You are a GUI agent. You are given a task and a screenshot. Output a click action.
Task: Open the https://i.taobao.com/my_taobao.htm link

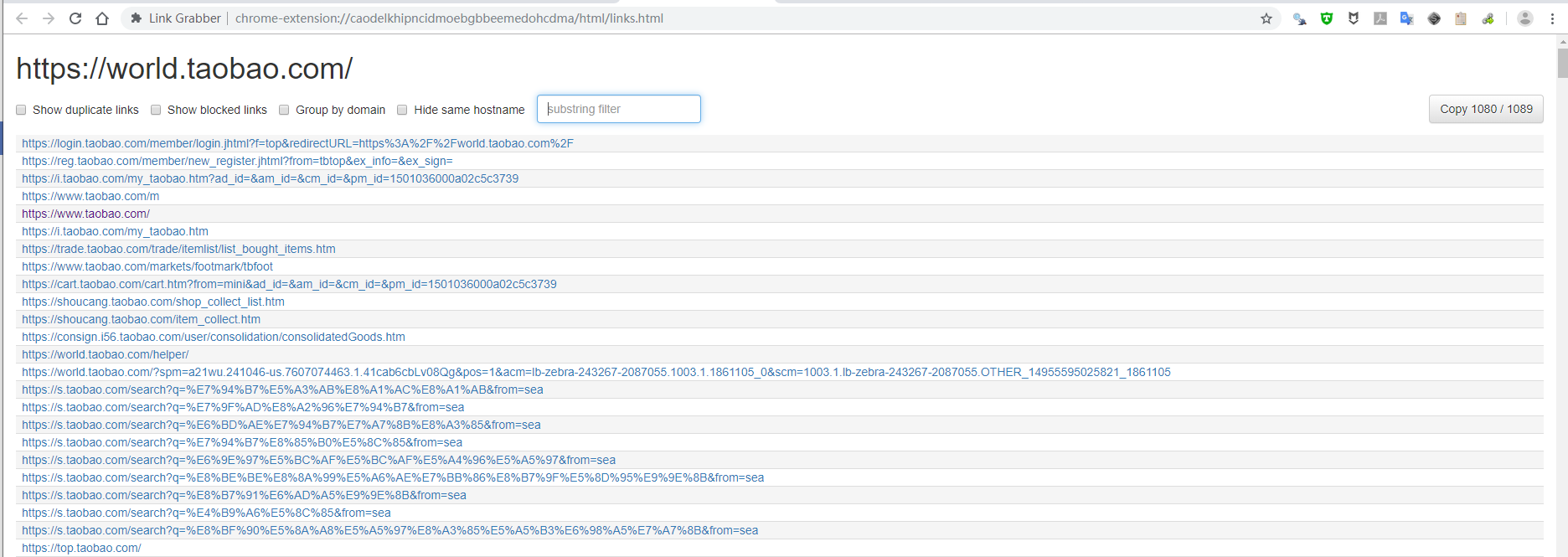click(115, 231)
